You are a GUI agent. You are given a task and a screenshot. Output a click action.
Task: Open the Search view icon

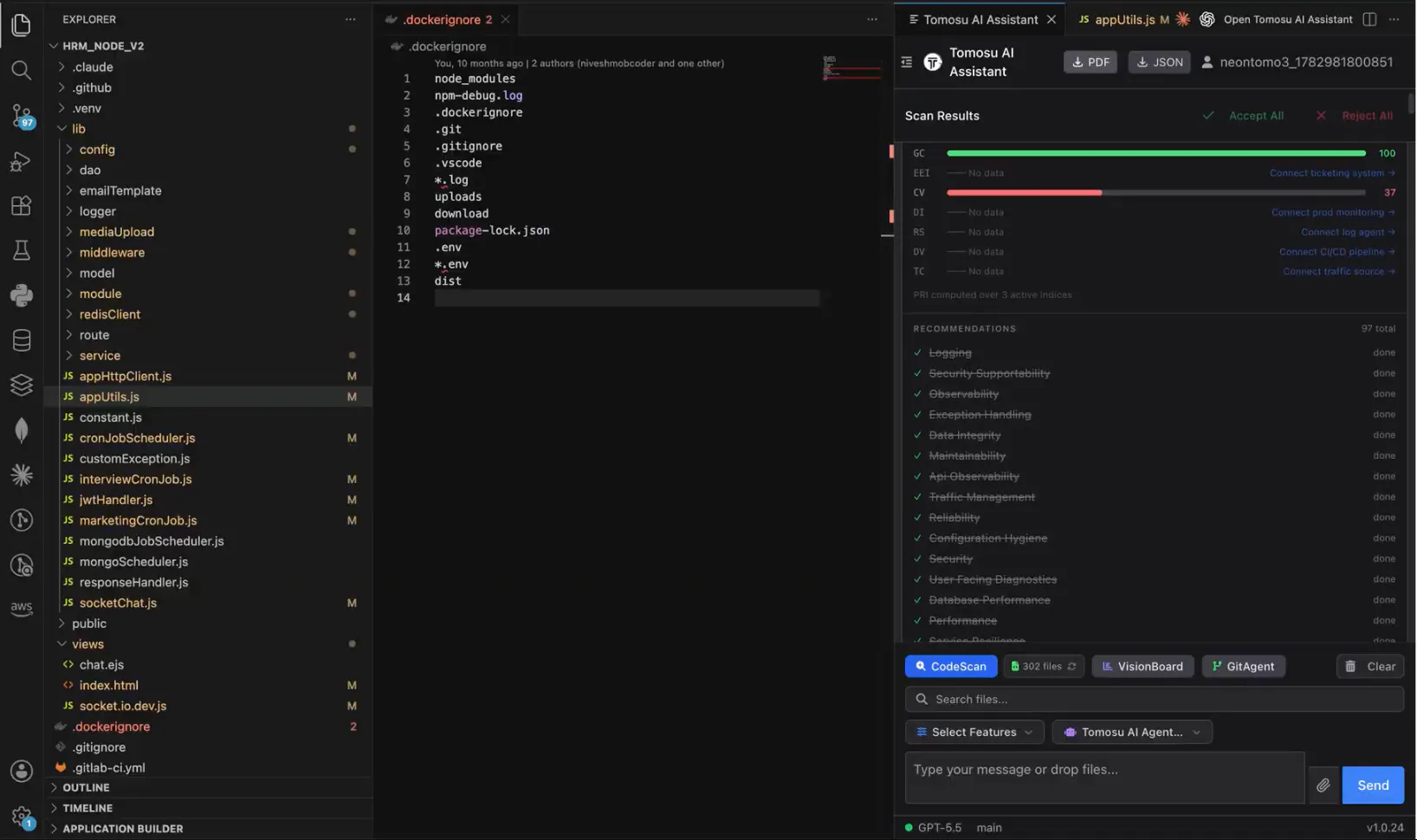(22, 69)
